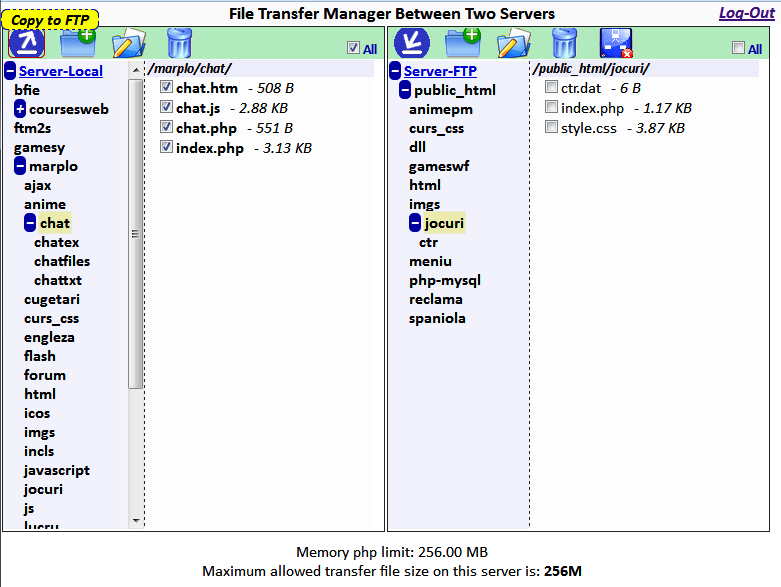Collapse the marplo folder tree
The image size is (781, 587).
click(x=20, y=166)
